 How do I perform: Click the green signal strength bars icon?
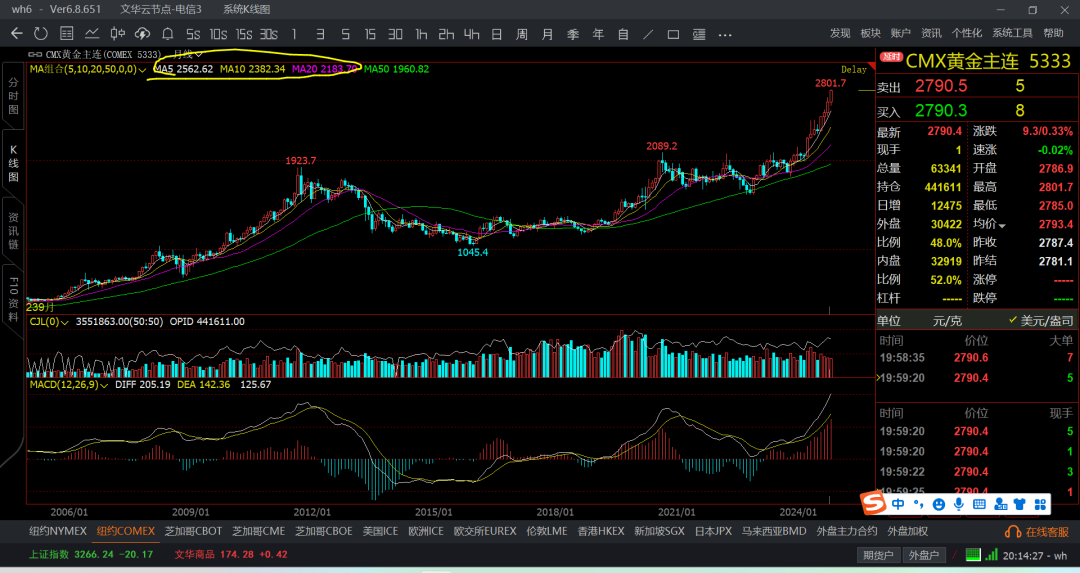click(991, 554)
